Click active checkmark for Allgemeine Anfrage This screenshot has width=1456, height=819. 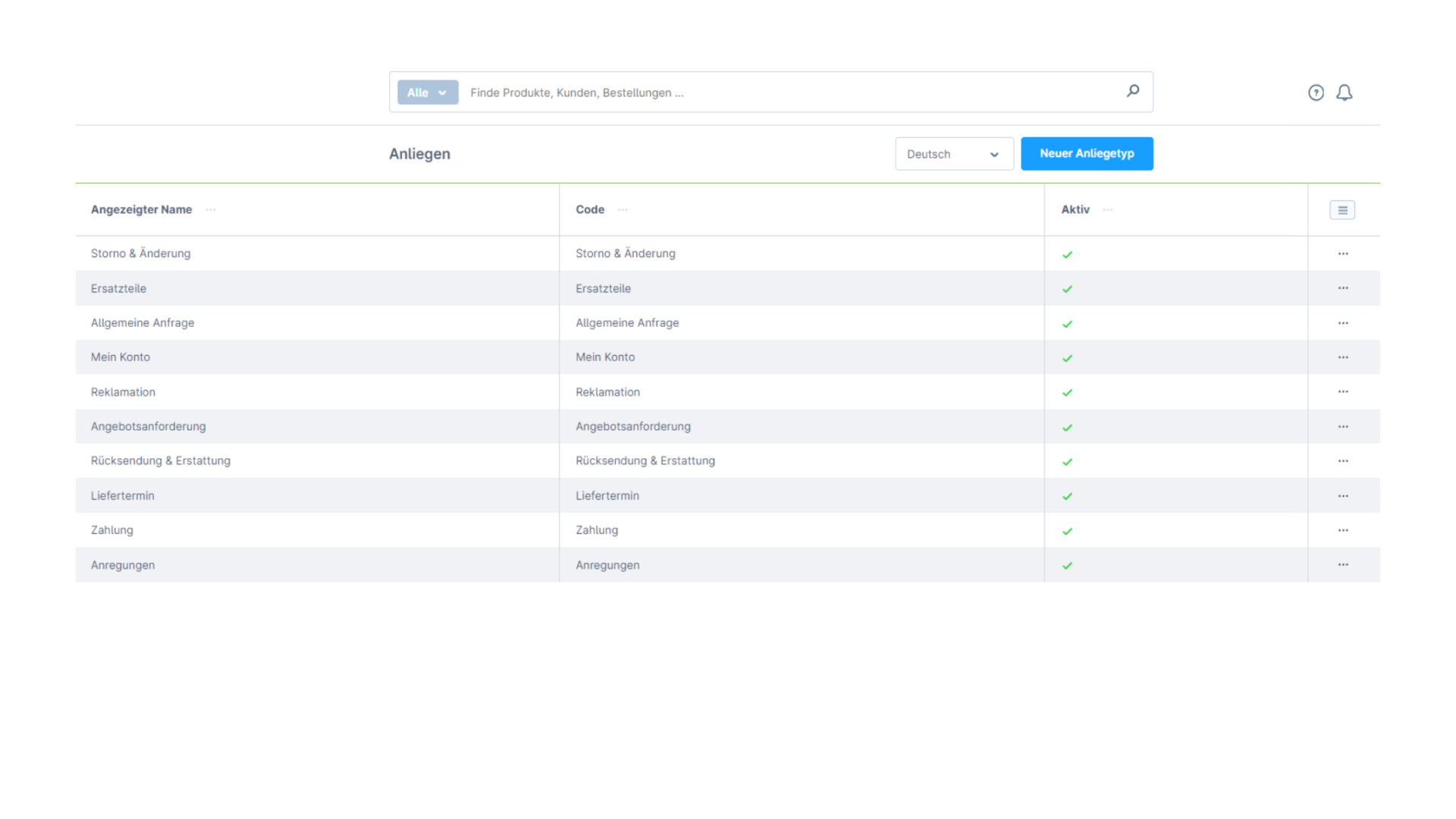(x=1067, y=324)
